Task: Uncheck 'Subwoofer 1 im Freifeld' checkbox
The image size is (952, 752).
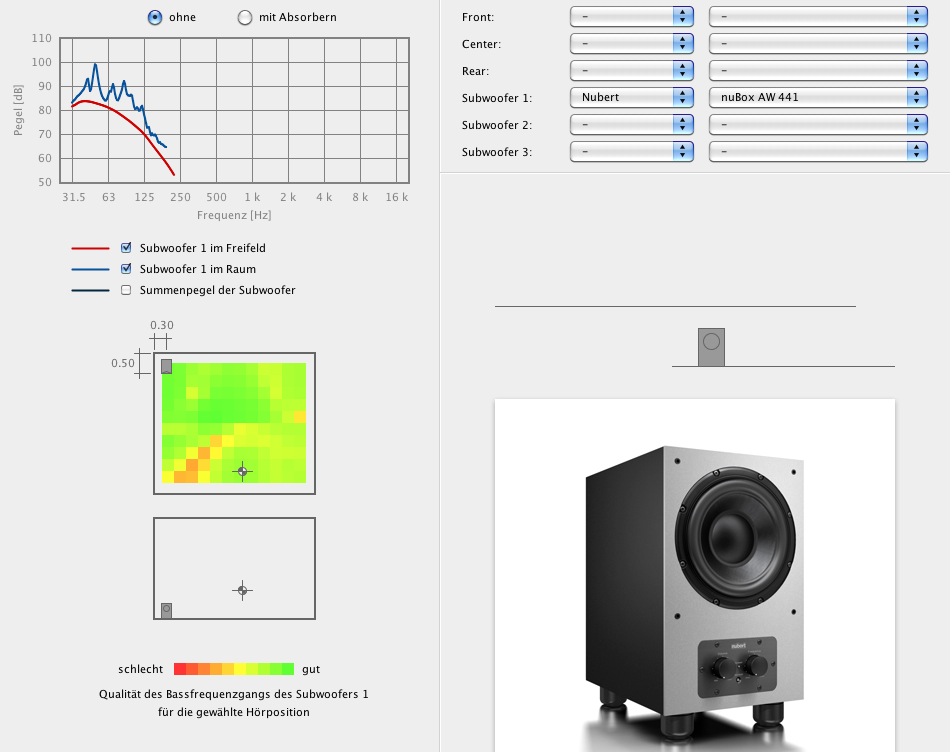Action: (x=126, y=248)
